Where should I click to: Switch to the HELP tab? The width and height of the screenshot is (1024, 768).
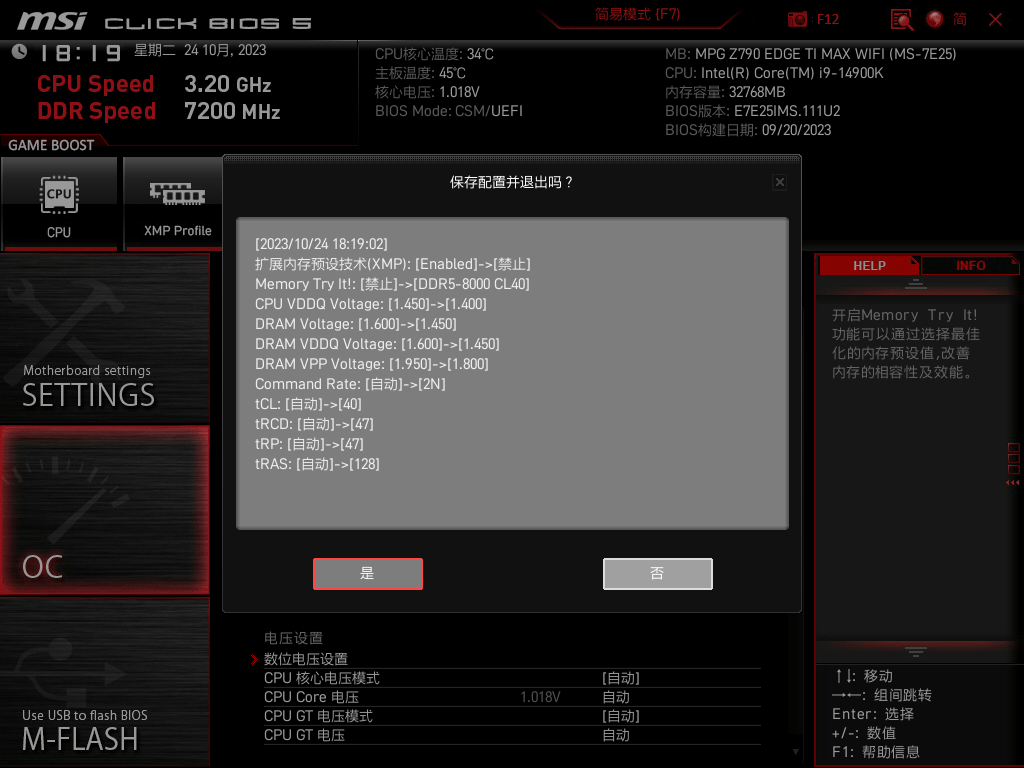coord(869,265)
